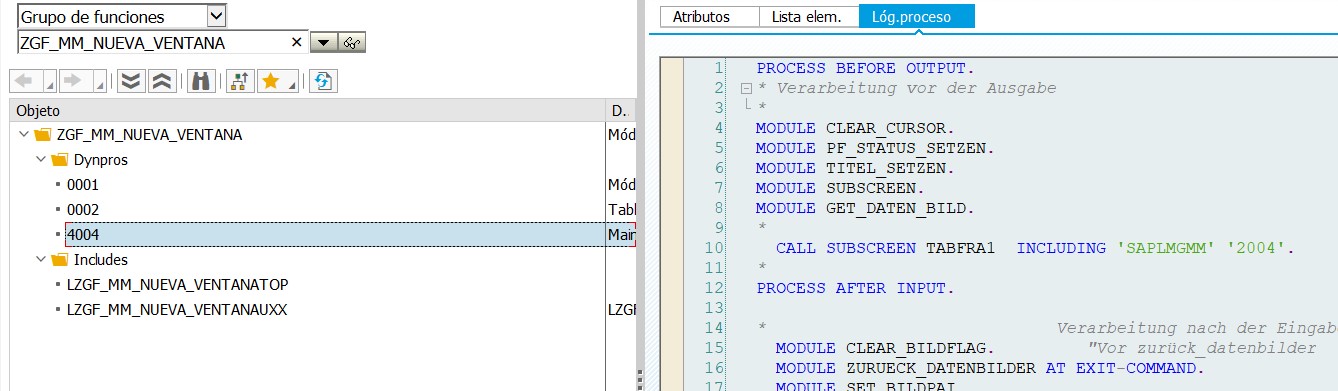Refresh the object list
The image size is (1338, 391).
[322, 81]
